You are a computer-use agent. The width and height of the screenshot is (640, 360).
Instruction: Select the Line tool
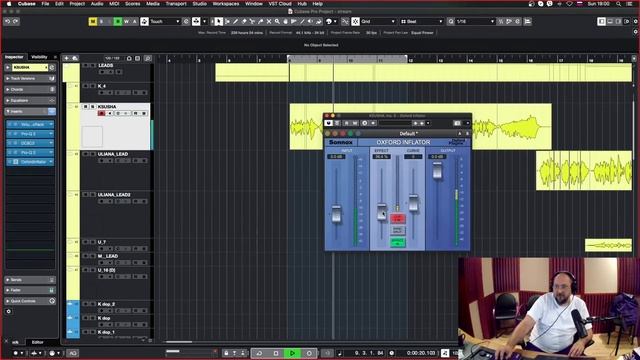pos(302,21)
